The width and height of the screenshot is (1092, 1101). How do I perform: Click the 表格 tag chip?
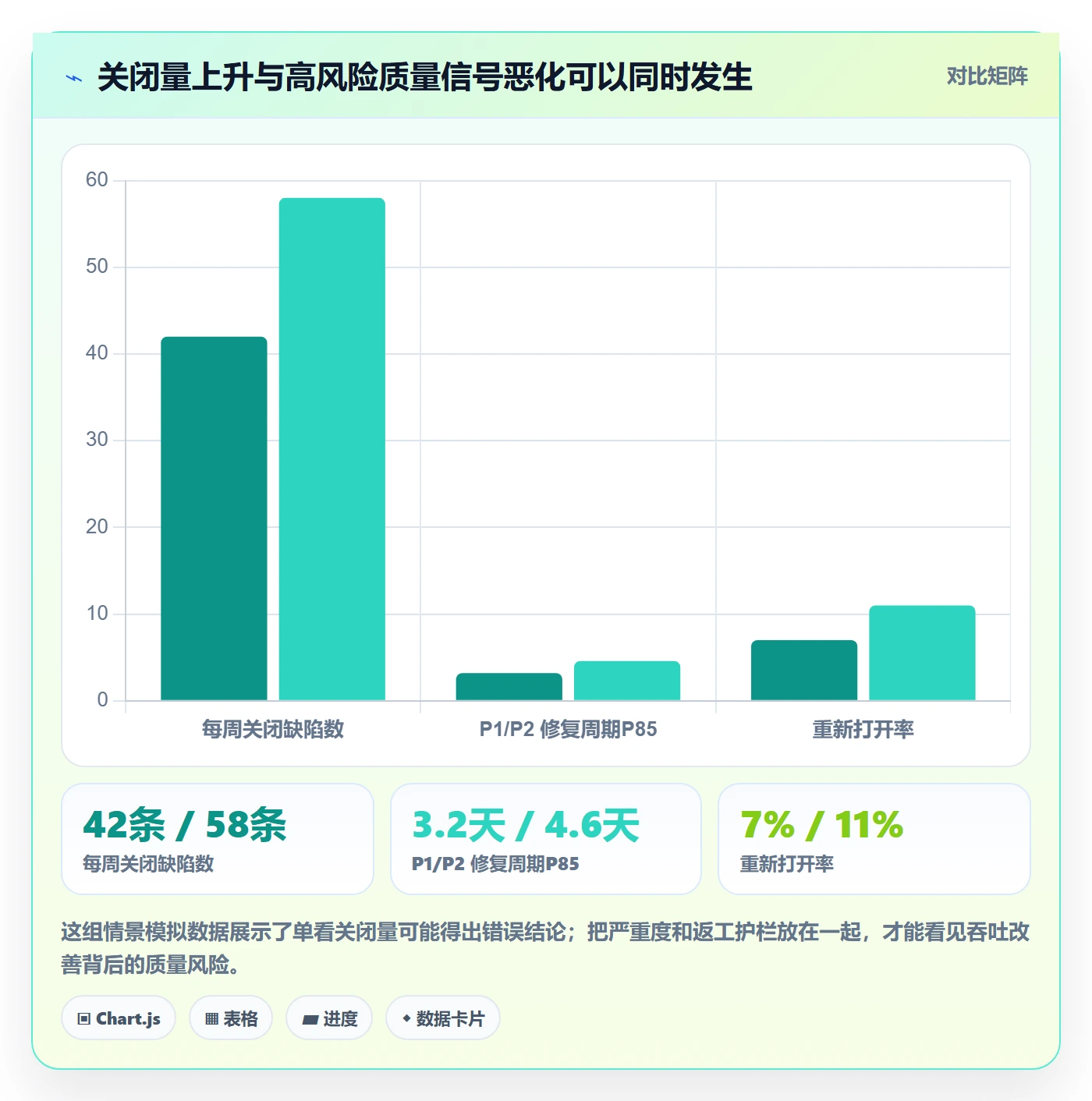click(x=231, y=1018)
